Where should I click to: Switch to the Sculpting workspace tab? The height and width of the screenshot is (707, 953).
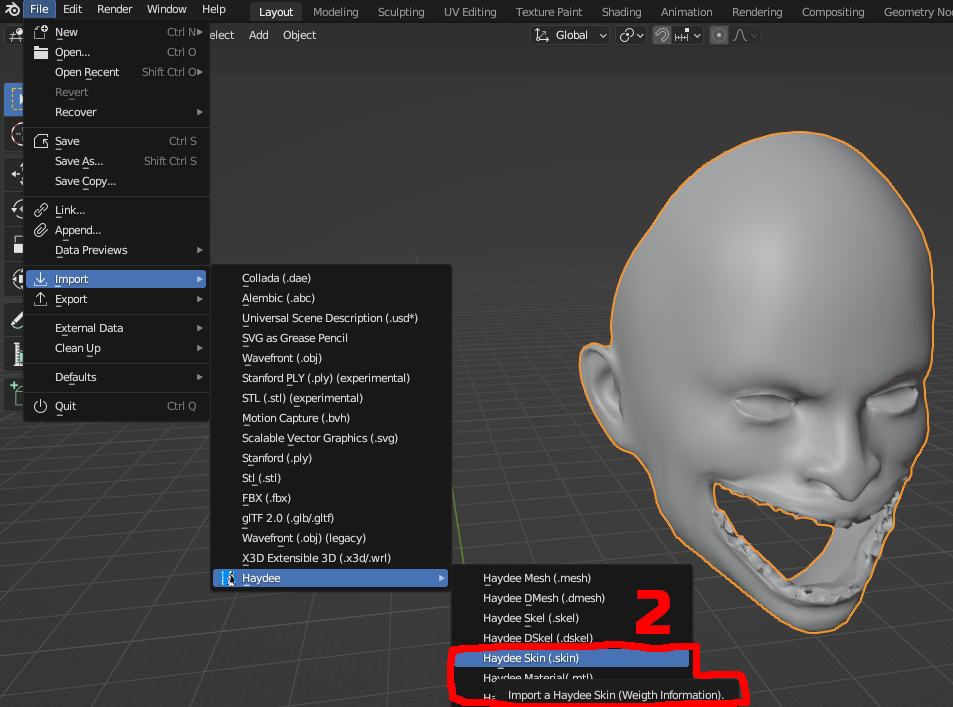[x=401, y=12]
